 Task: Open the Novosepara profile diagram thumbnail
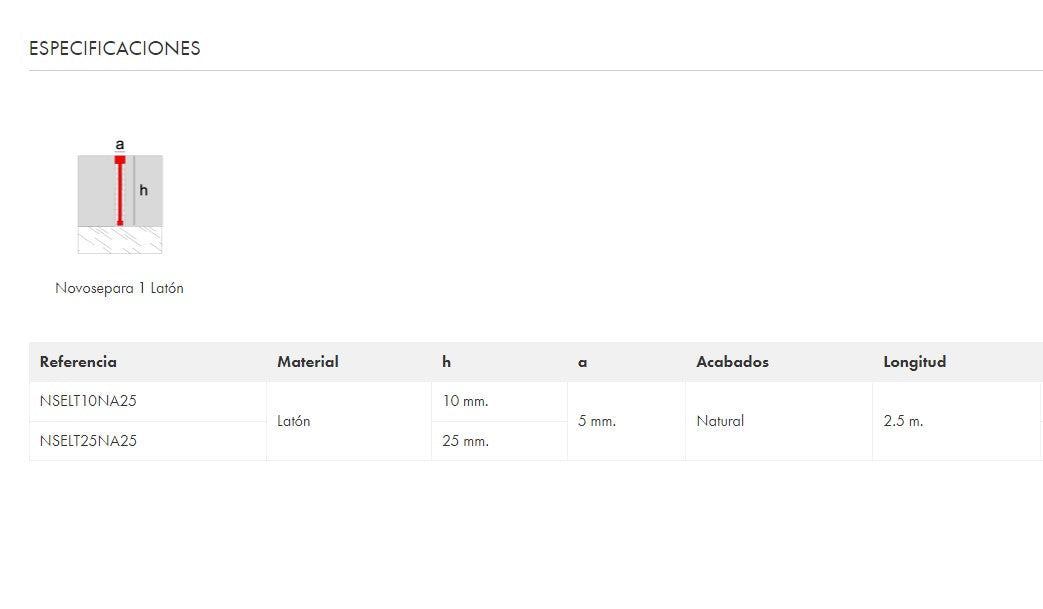(120, 200)
